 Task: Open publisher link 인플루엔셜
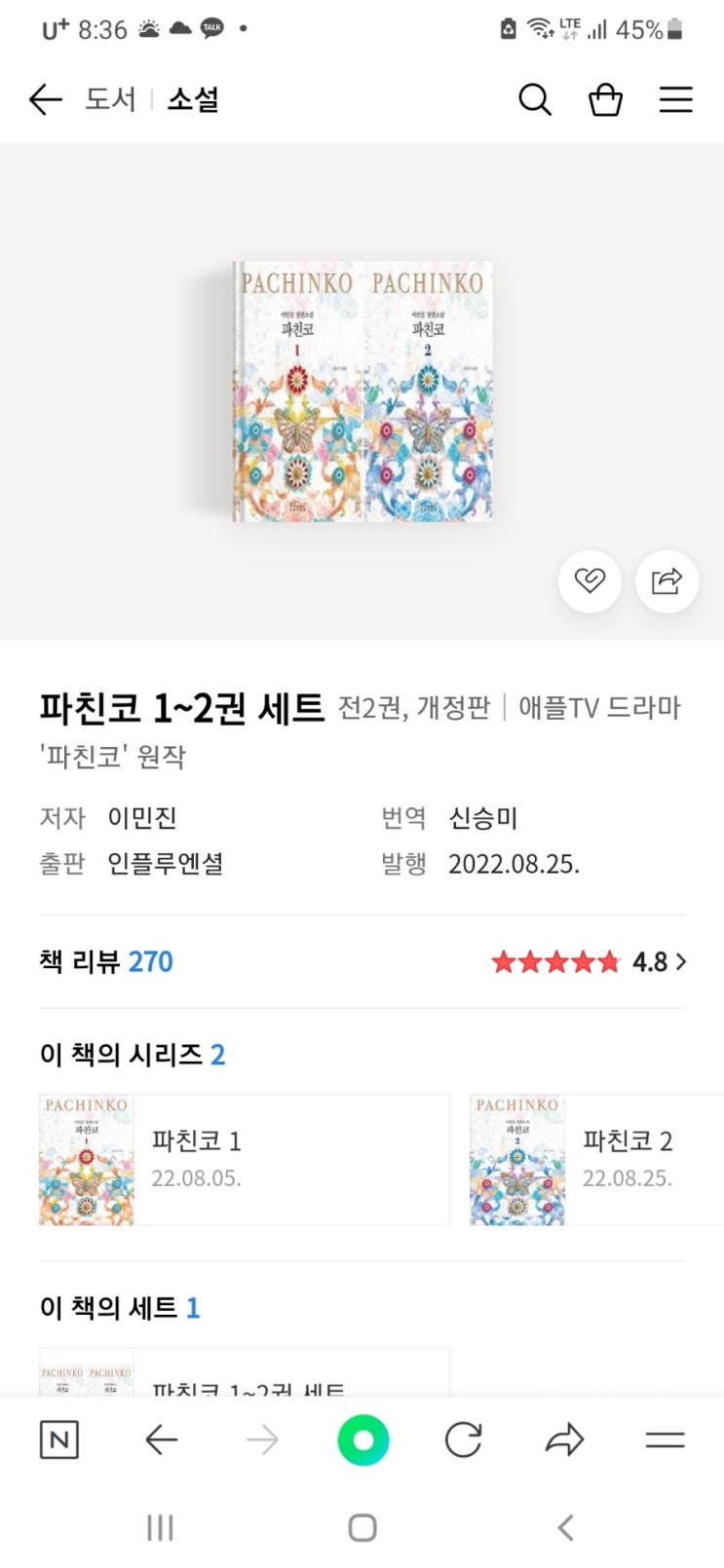pos(166,864)
